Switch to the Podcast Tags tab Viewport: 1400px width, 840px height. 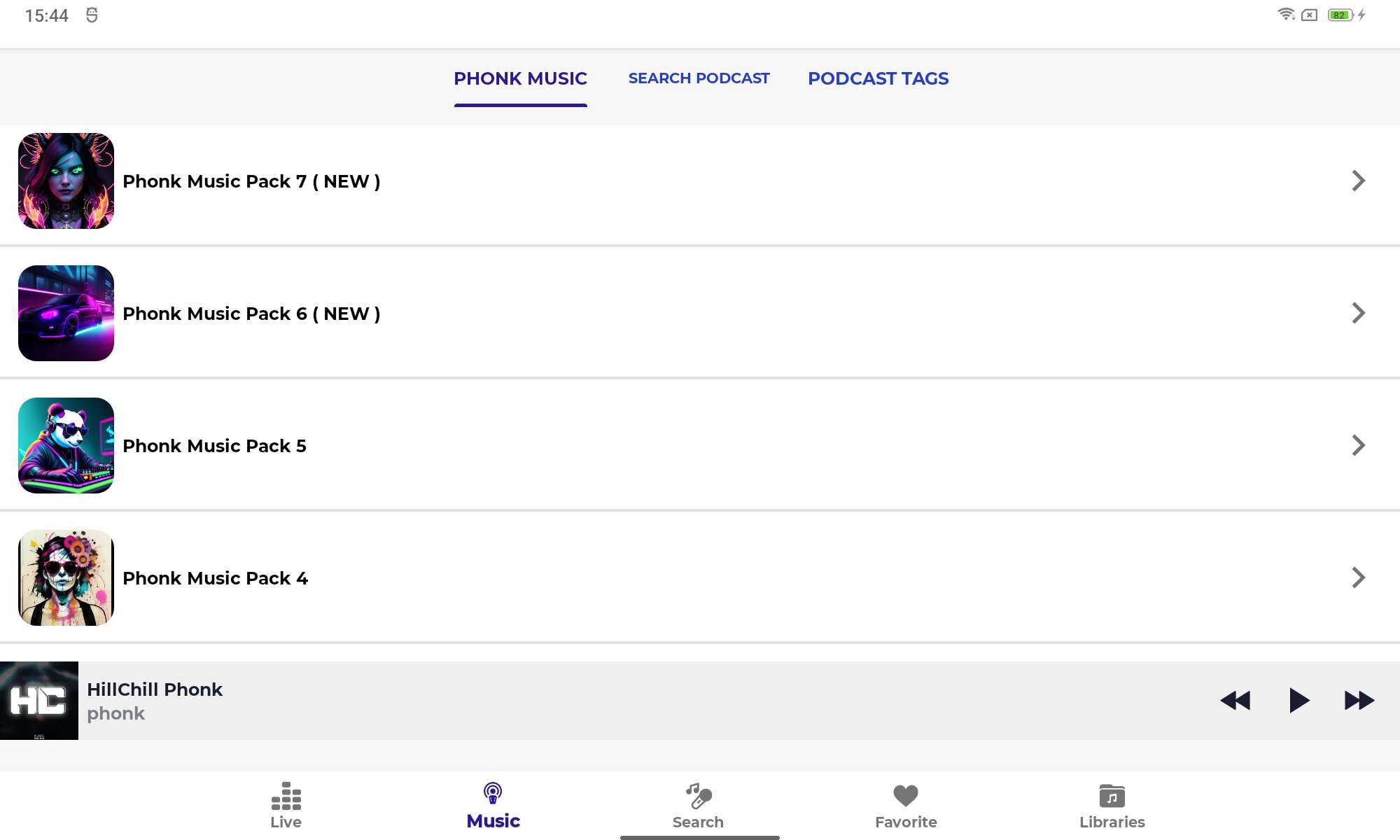(878, 78)
